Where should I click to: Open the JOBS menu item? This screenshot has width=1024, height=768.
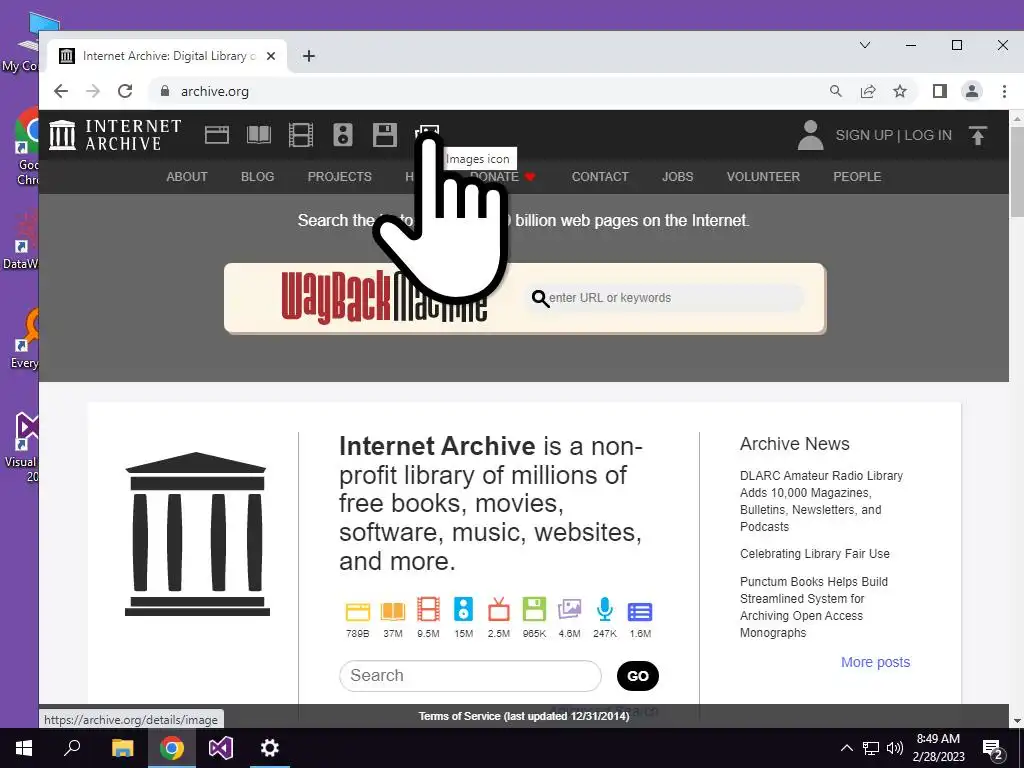(x=677, y=176)
